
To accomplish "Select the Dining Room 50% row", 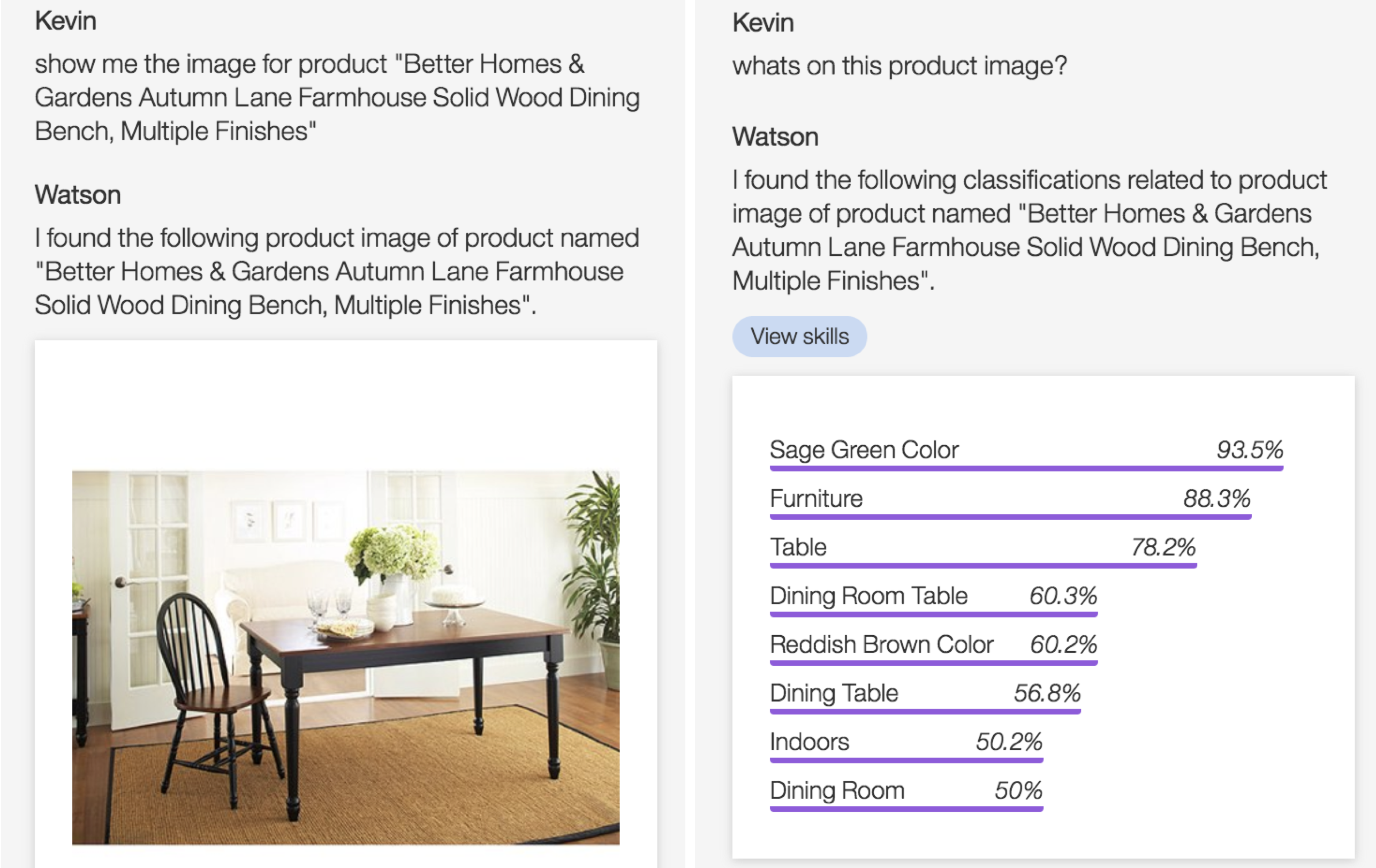I will pyautogui.click(x=906, y=794).
